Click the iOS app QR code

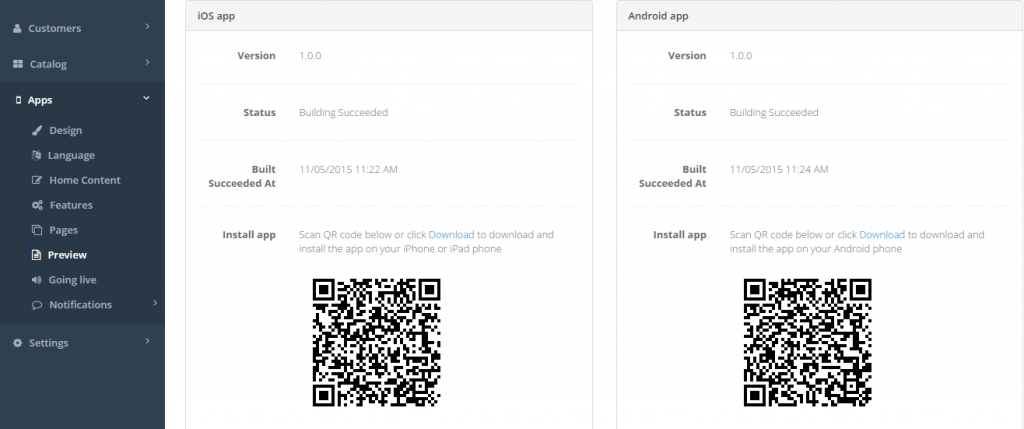tap(377, 343)
